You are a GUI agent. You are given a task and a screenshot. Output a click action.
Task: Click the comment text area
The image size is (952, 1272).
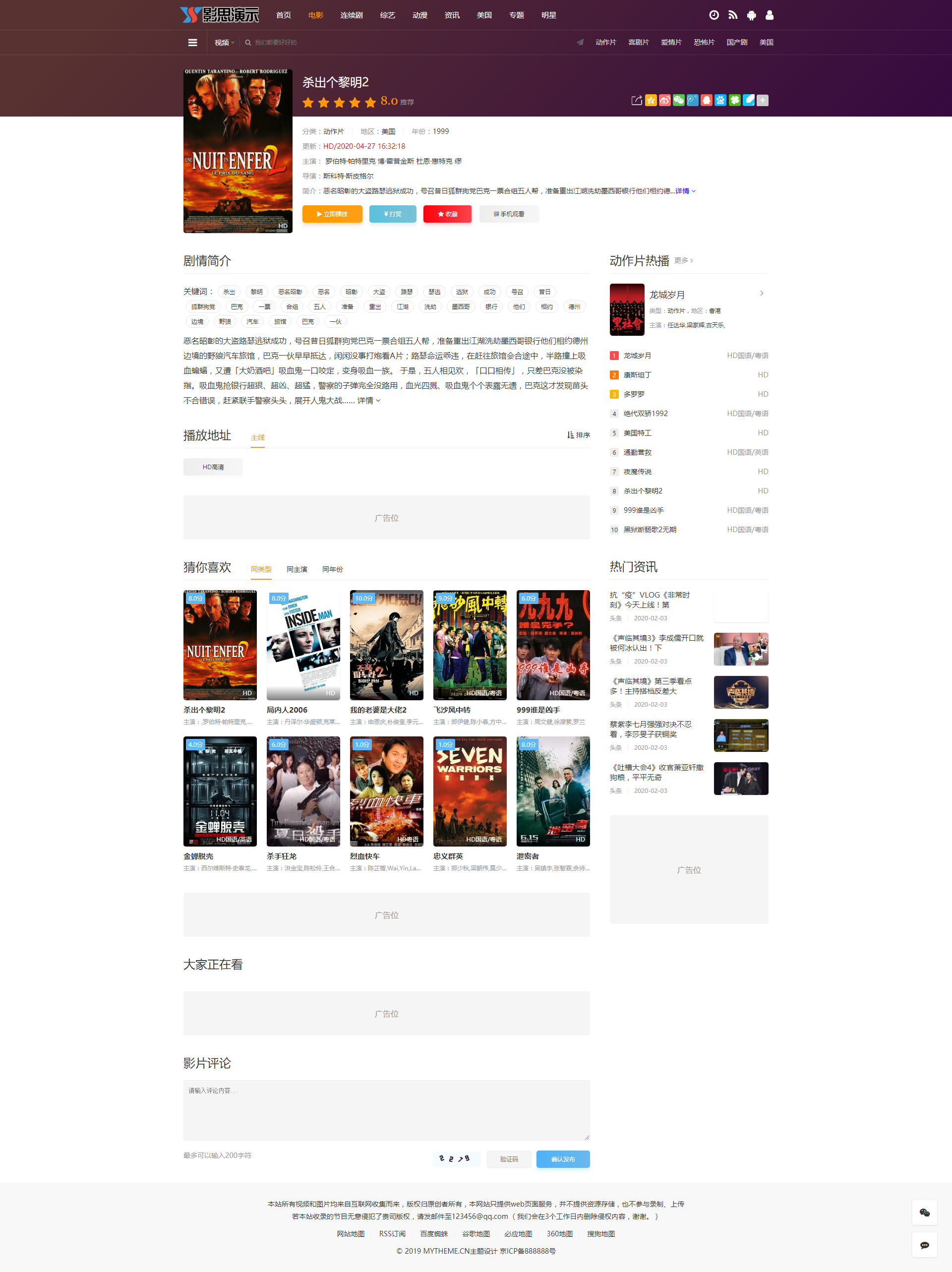[386, 1110]
